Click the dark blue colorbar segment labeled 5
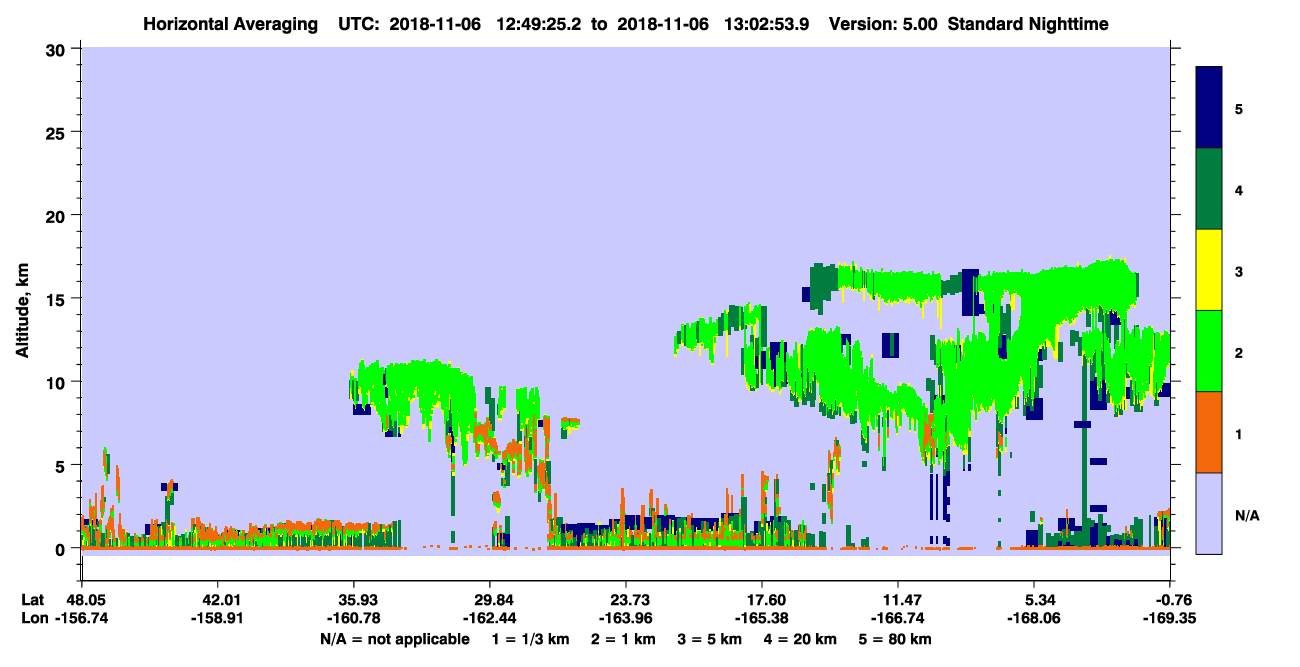Screen dimensions: 1300x667 pyautogui.click(x=1209, y=108)
